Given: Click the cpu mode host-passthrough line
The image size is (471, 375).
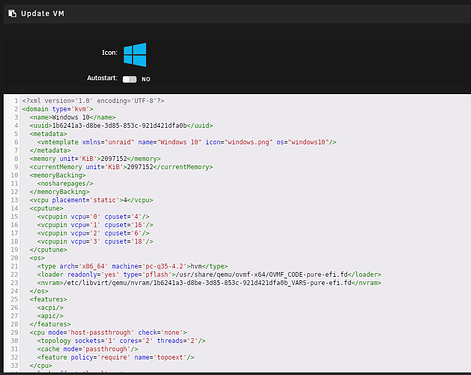Looking at the screenshot, I should (x=108, y=332).
